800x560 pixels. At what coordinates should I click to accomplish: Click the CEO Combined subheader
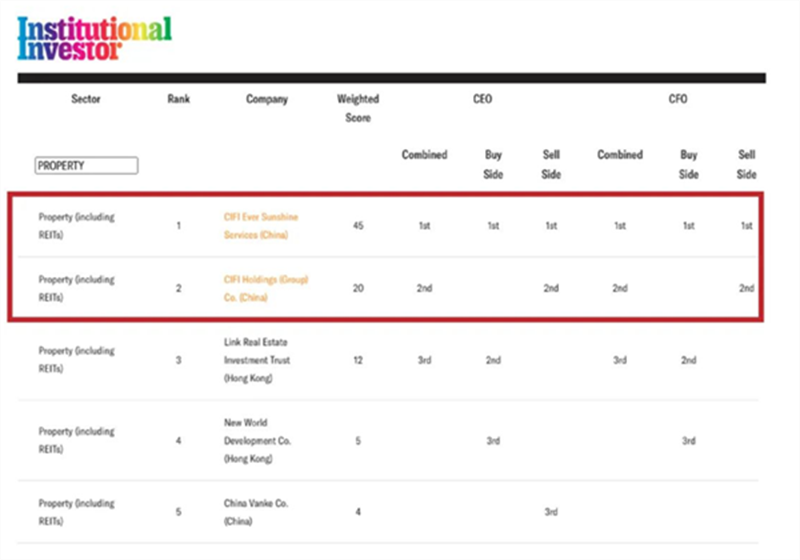(x=424, y=155)
